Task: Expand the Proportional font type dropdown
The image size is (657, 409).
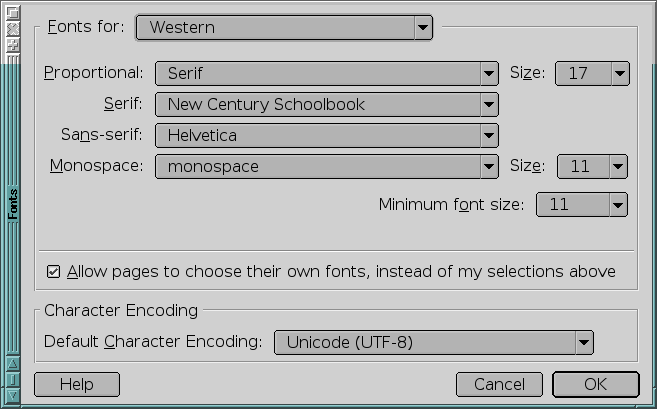Action: point(327,73)
